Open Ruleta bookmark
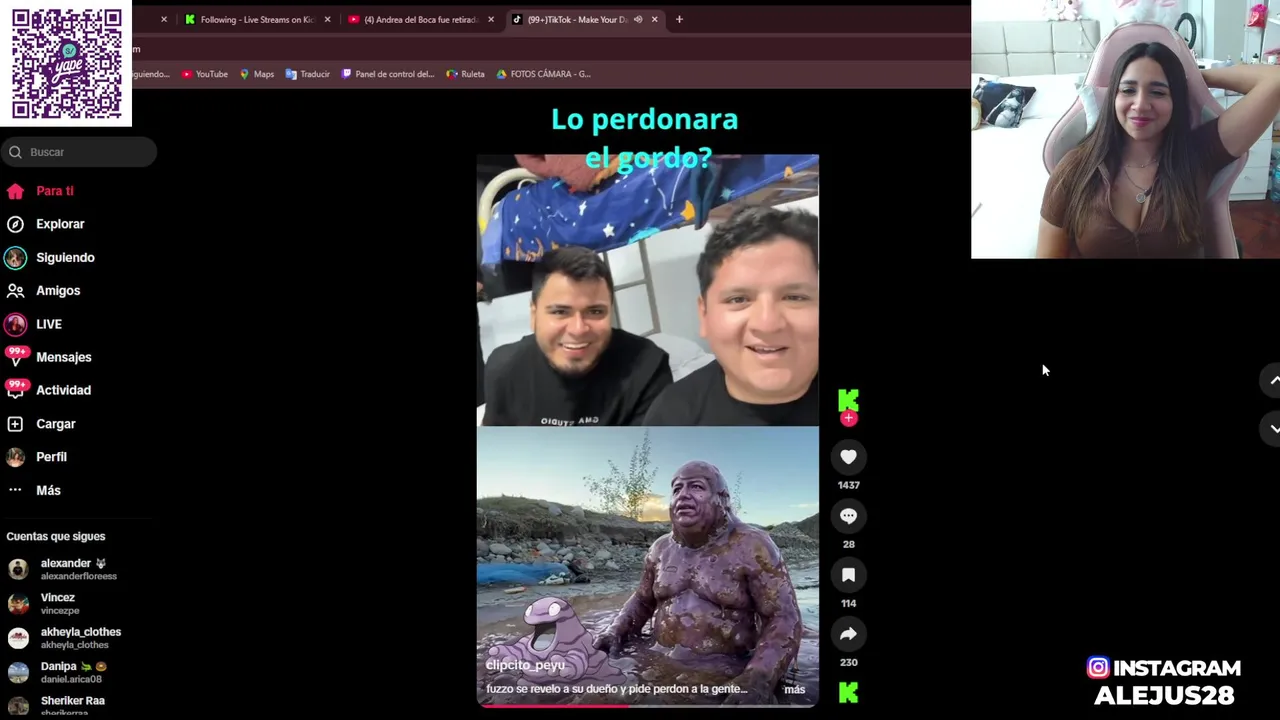 [466, 74]
